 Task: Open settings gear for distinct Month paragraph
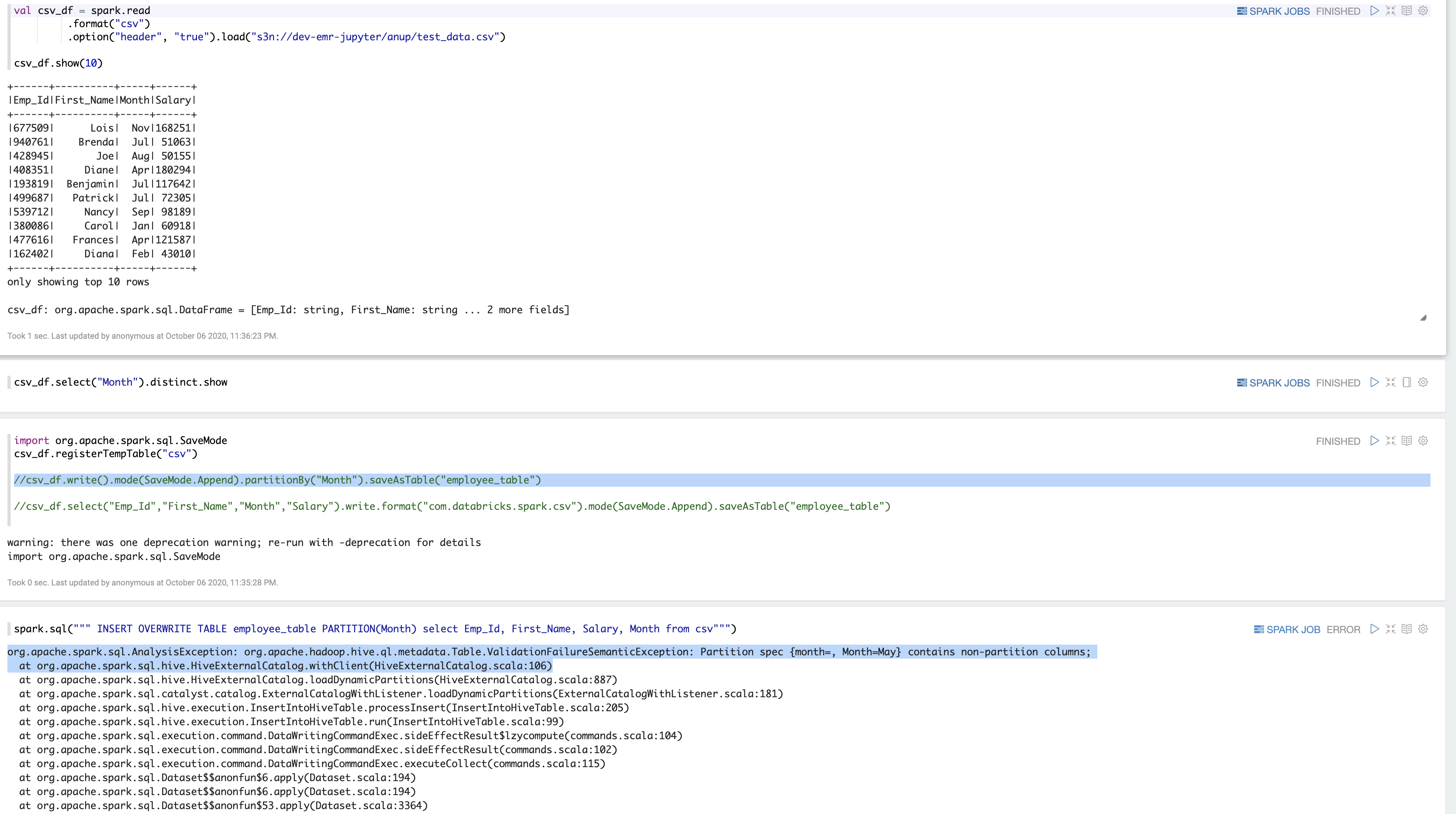coord(1423,382)
